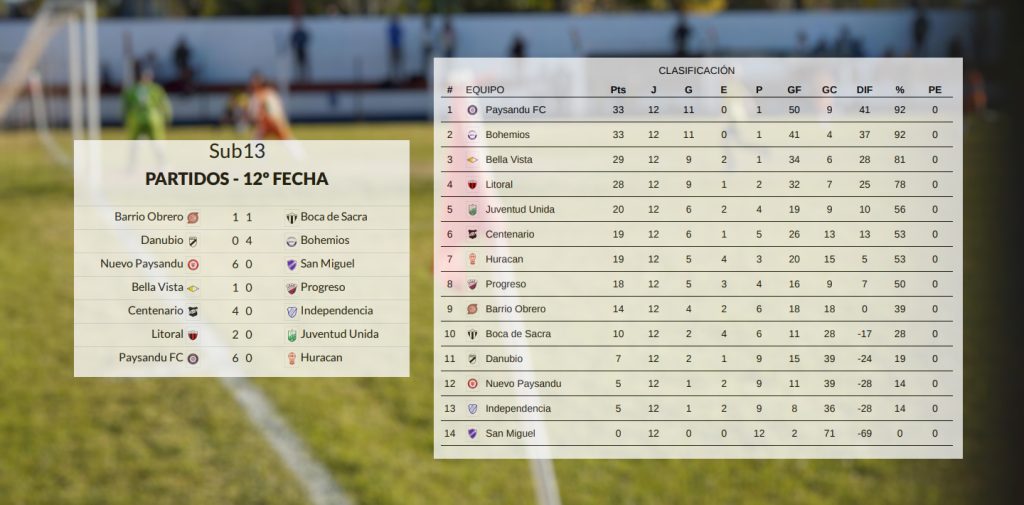
Task: Open the Independencia team in standings table
Action: 518,408
